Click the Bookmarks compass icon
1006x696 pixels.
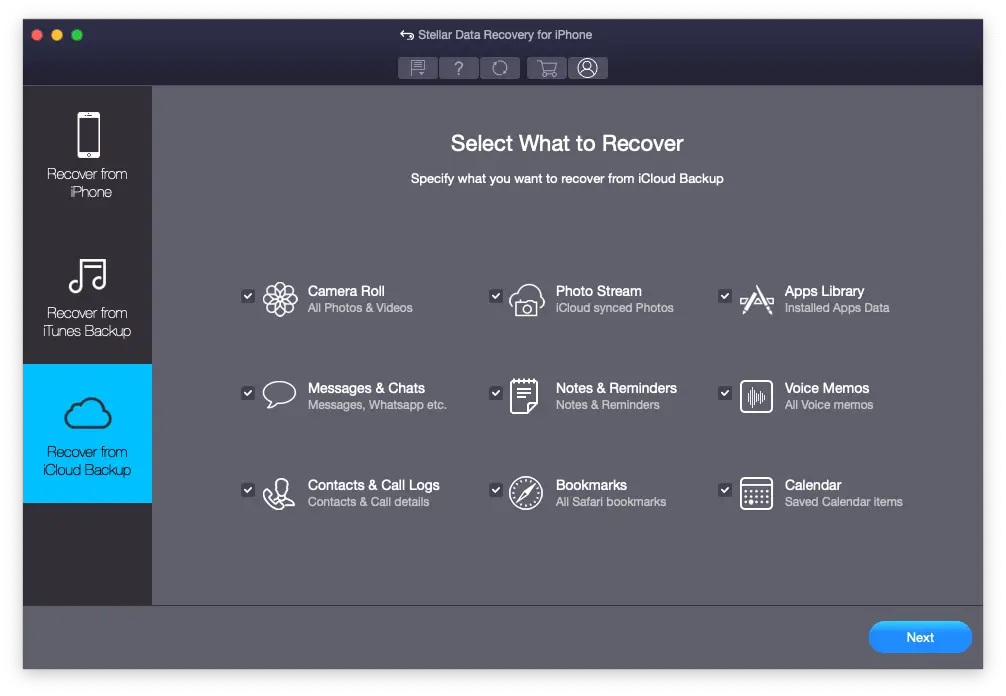point(526,493)
